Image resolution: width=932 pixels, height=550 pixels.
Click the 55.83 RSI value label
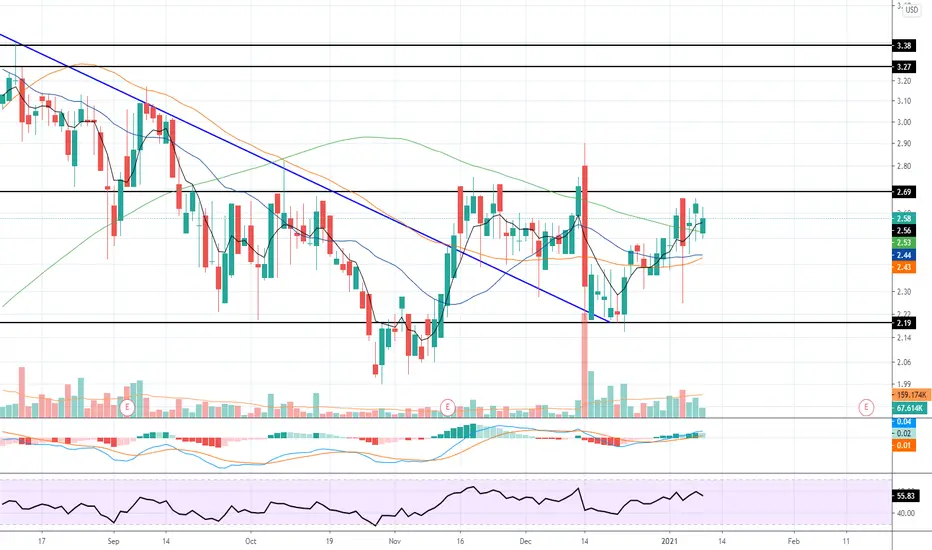[905, 496]
